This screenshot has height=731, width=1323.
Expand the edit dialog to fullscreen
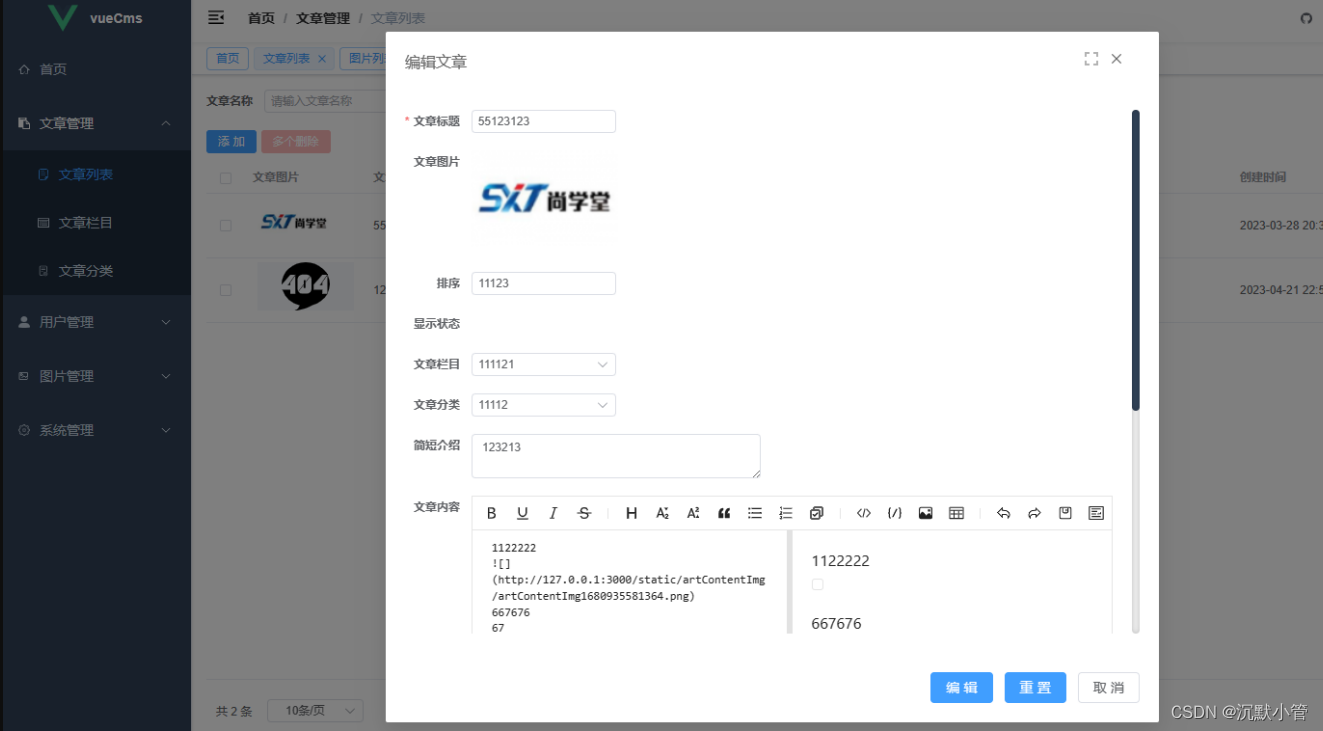tap(1091, 58)
